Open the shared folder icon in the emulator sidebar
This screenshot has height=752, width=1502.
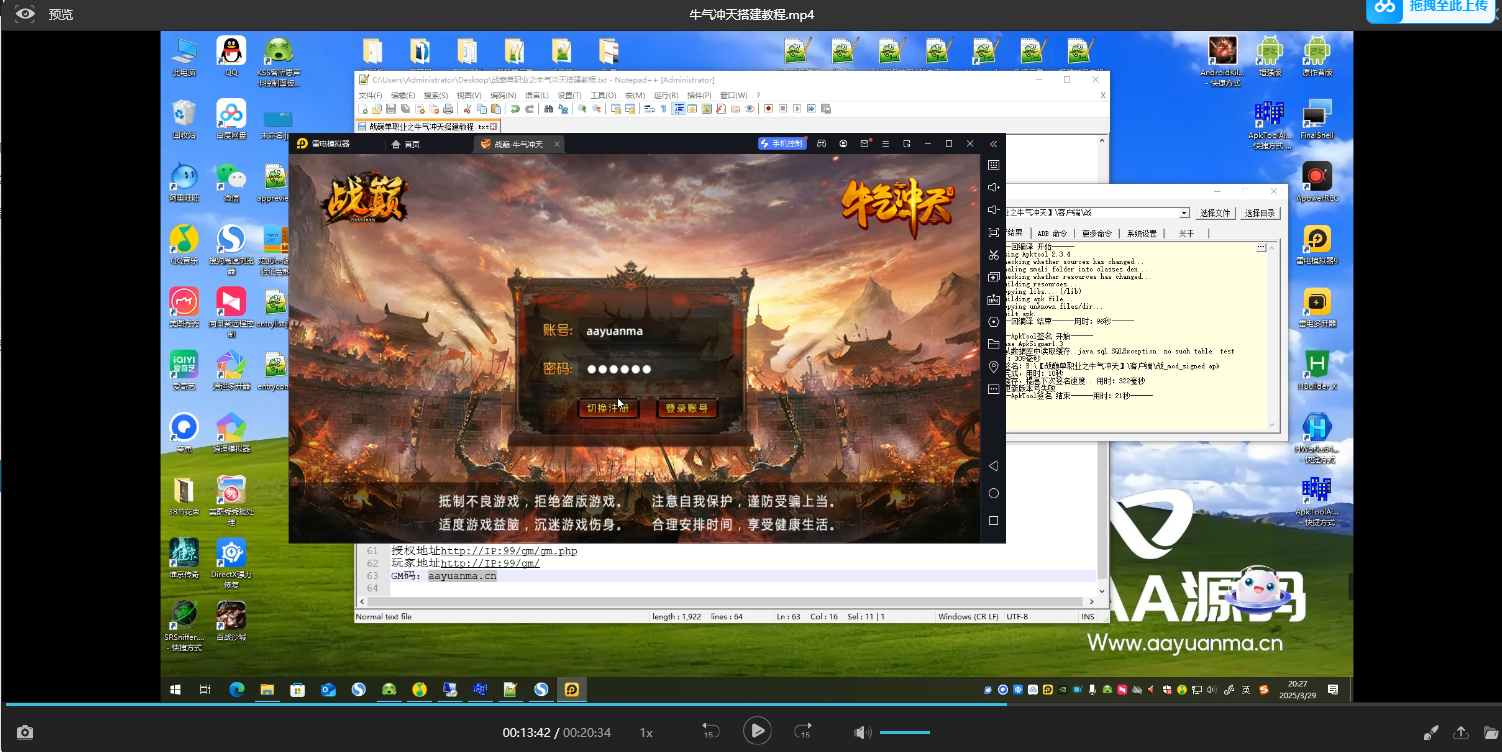993,344
